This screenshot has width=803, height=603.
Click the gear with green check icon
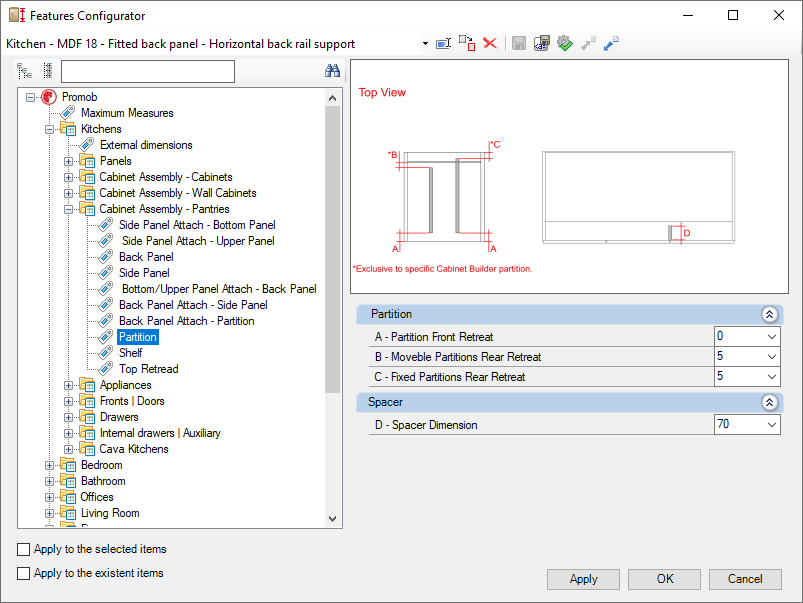pyautogui.click(x=565, y=44)
